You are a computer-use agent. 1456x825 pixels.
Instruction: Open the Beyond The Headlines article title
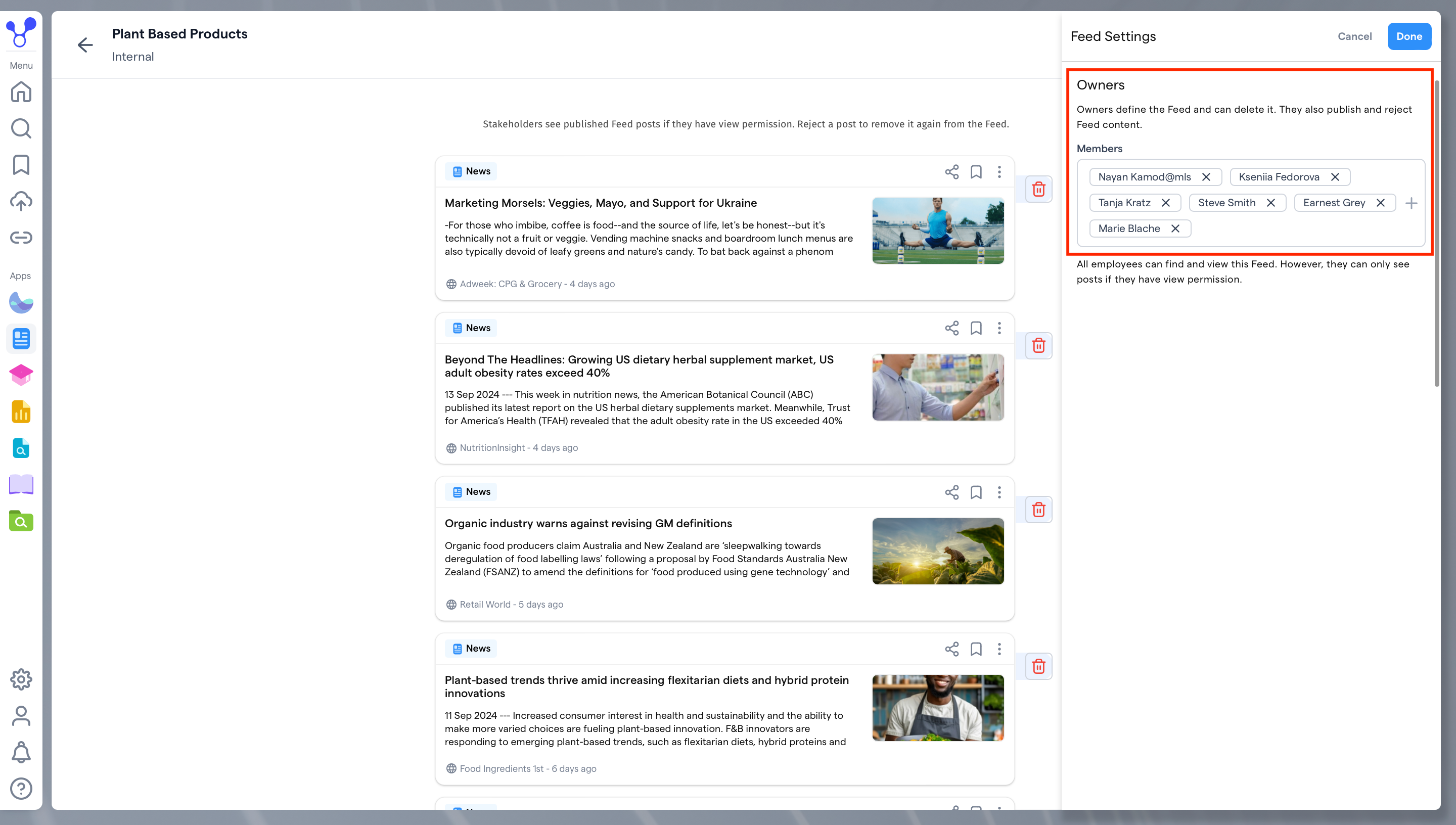click(x=639, y=366)
